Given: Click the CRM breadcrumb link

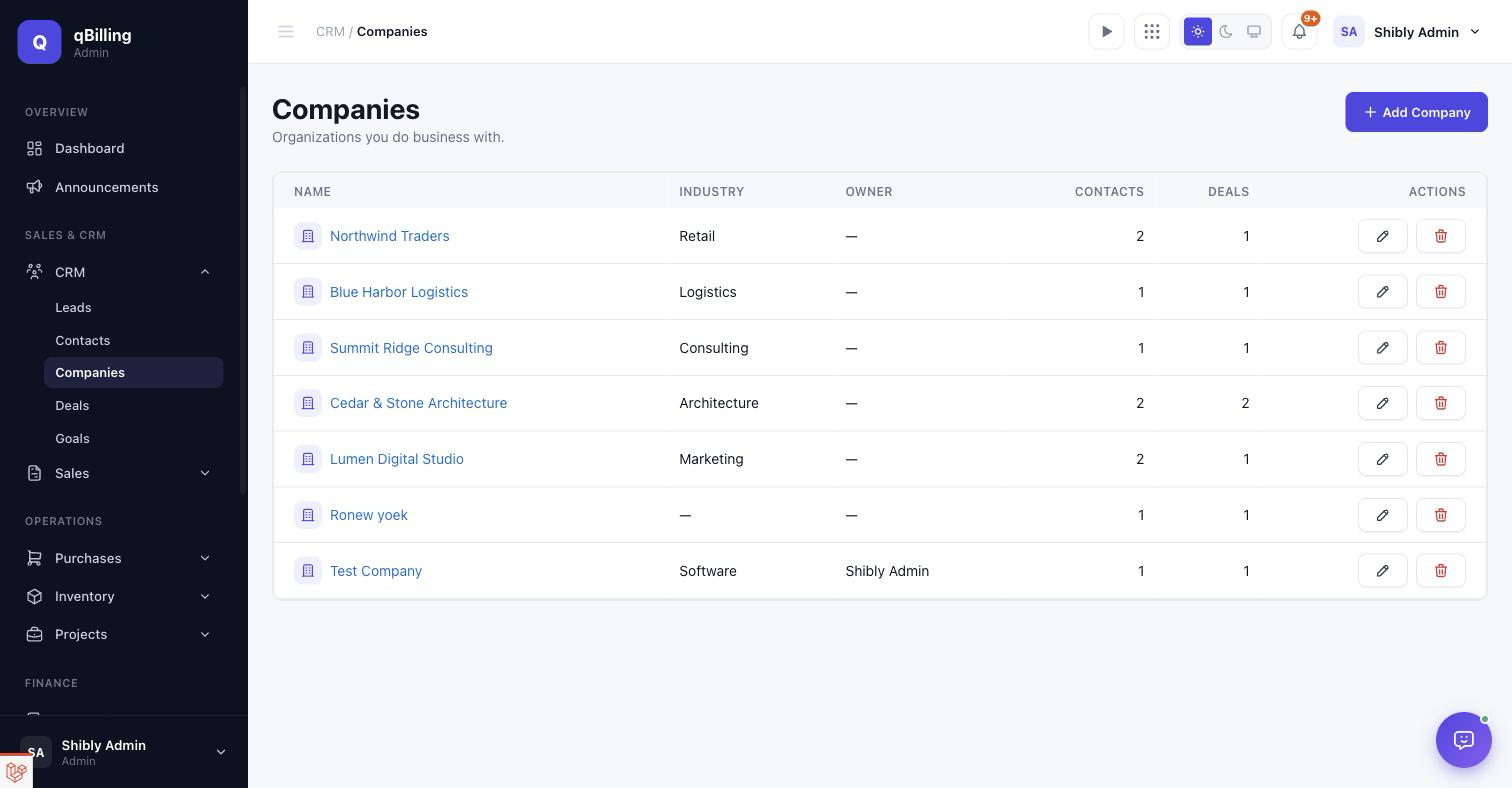Looking at the screenshot, I should 330,32.
